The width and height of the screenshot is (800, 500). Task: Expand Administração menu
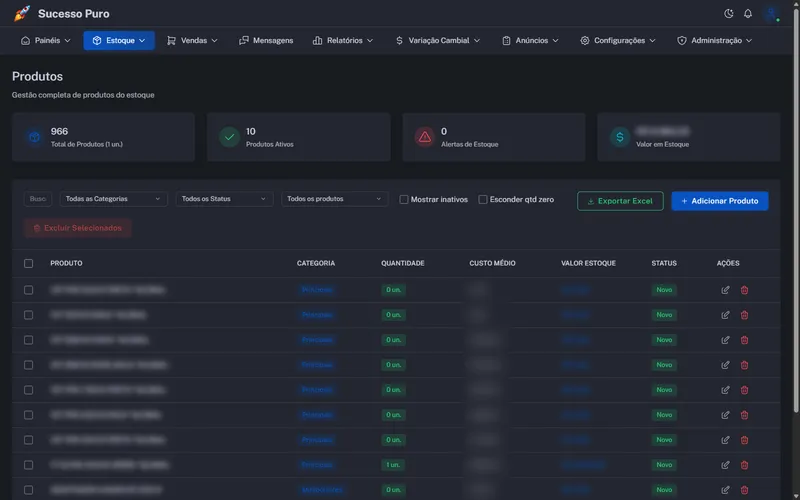(714, 40)
